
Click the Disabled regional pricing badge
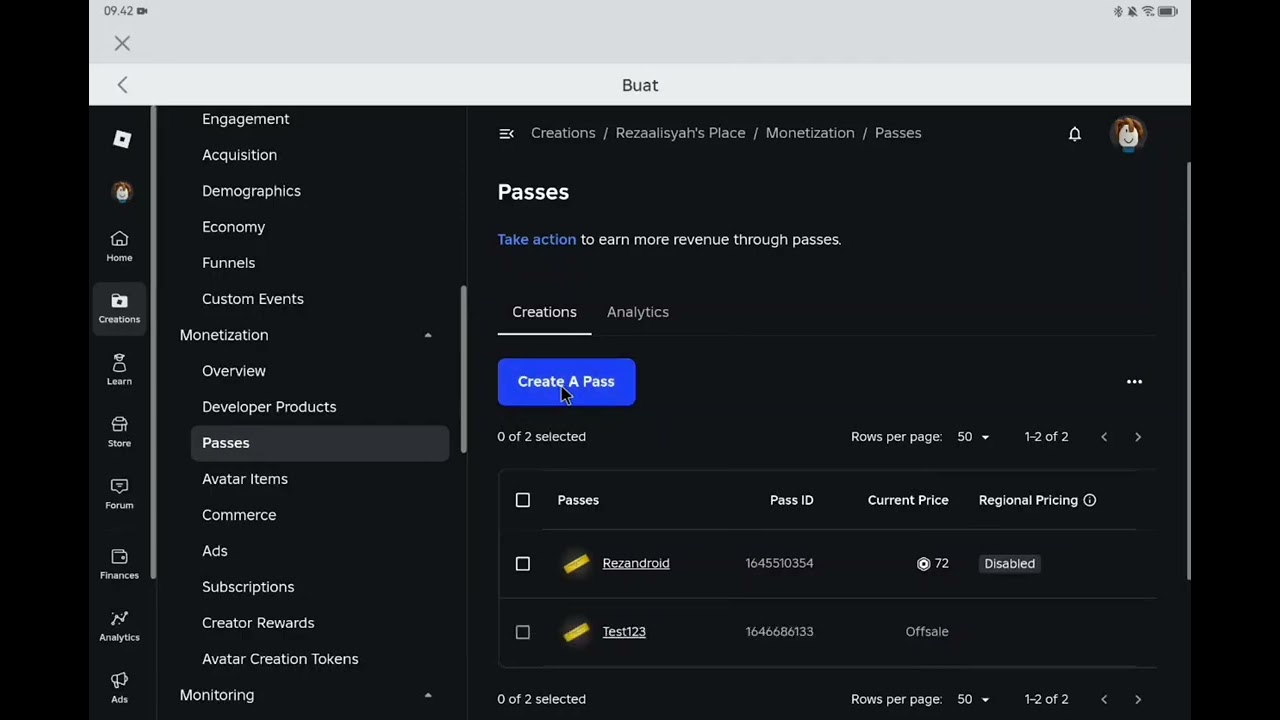tap(1010, 564)
